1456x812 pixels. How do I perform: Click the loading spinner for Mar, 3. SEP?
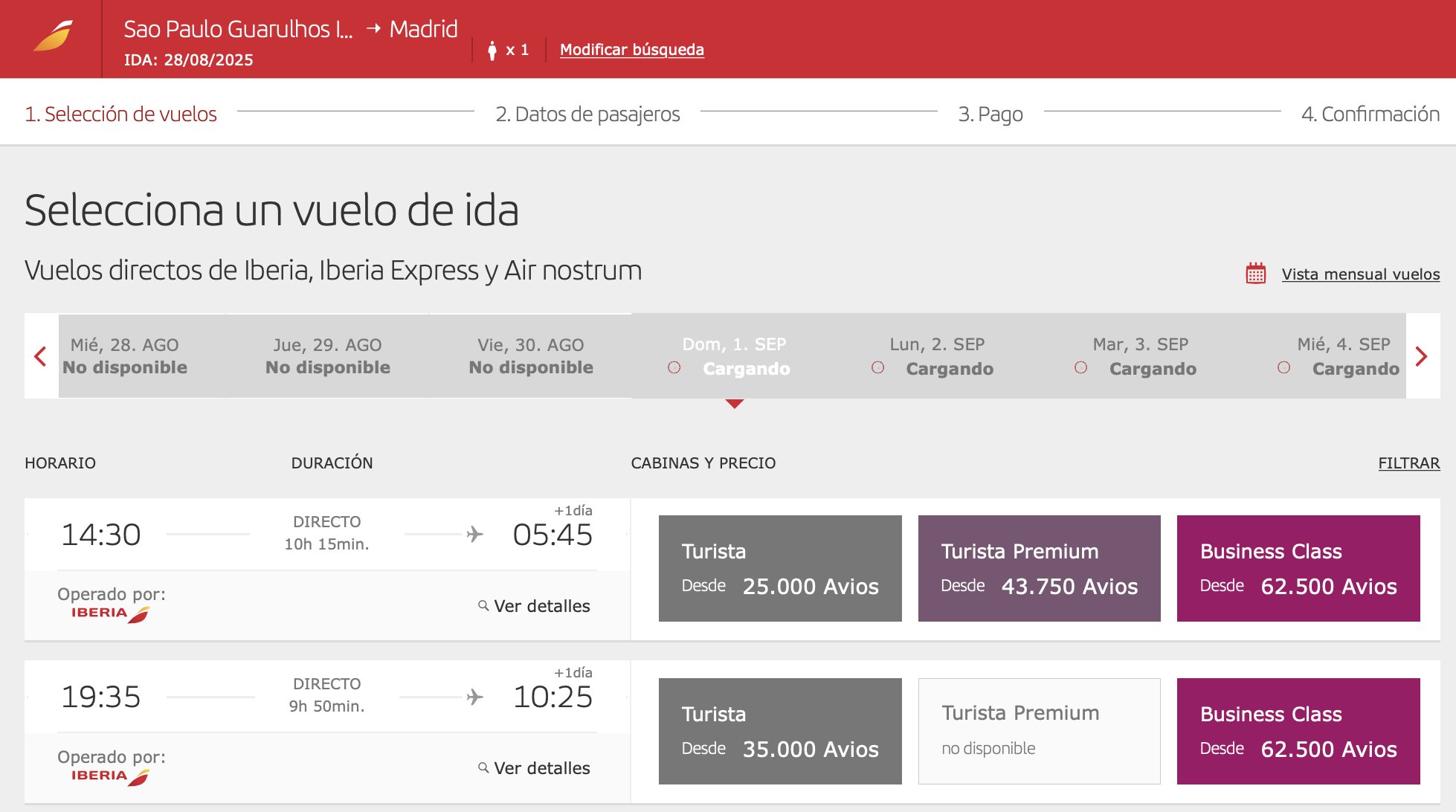click(x=1080, y=367)
